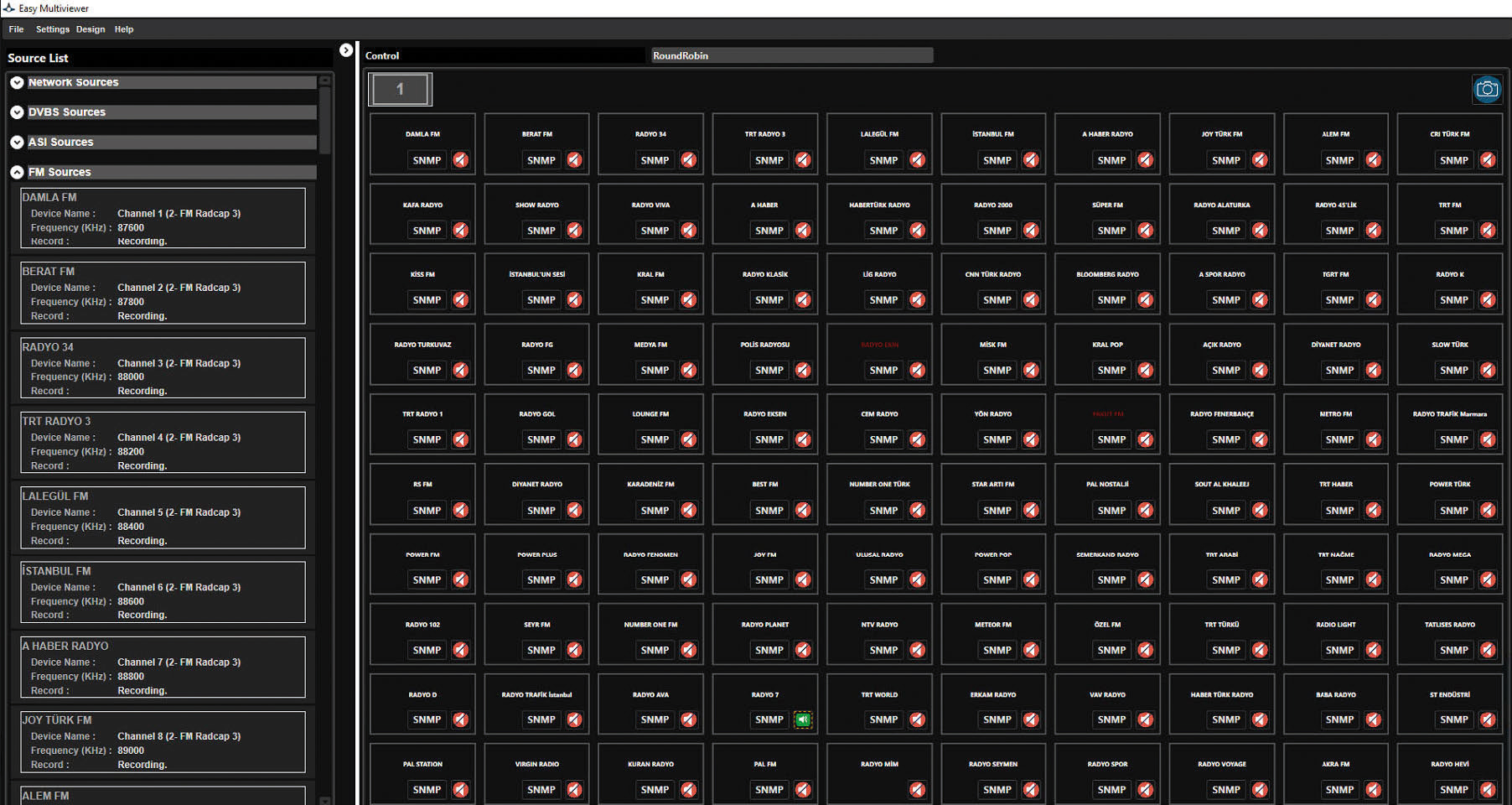The height and width of the screenshot is (805, 1512).
Task: Click speaker icon on SHOW RADYO tile
Action: pos(575,230)
